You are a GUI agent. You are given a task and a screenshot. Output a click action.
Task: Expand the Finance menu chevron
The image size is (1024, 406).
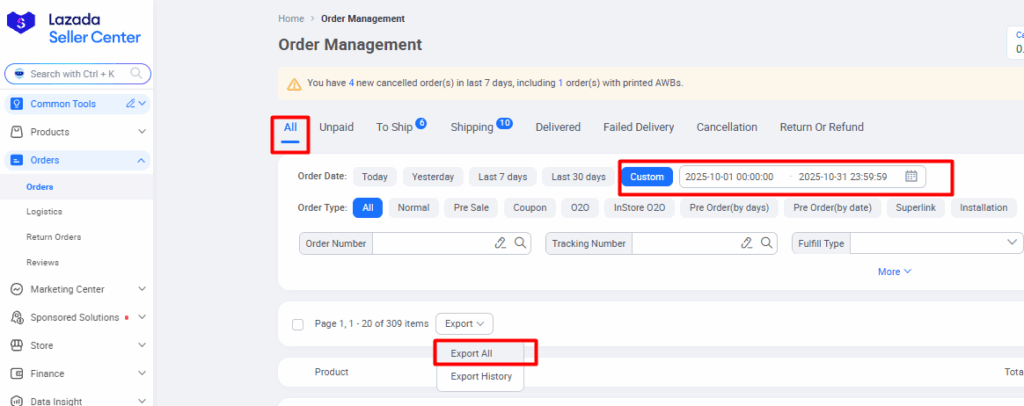click(x=142, y=373)
